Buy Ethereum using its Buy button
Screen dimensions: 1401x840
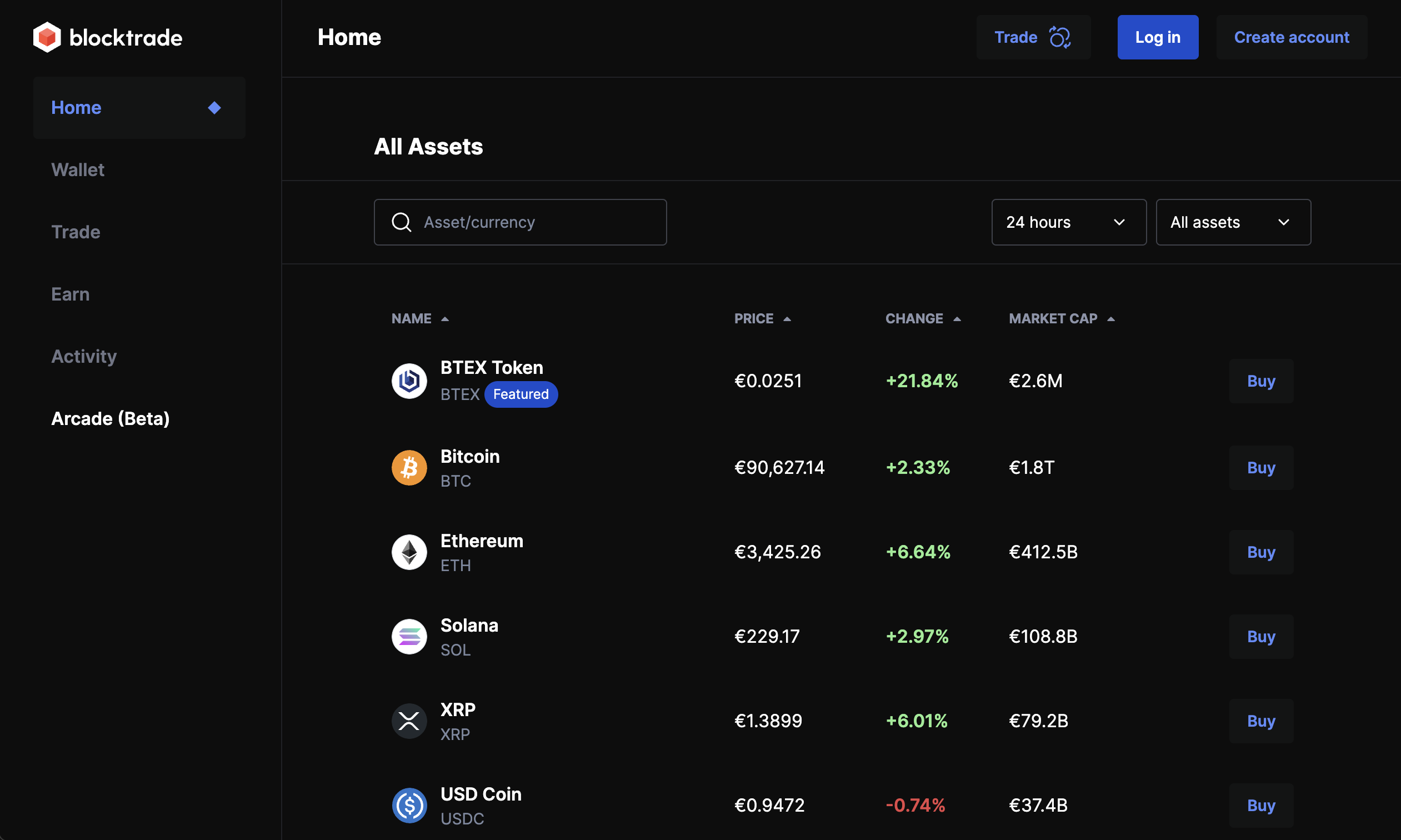(1260, 552)
